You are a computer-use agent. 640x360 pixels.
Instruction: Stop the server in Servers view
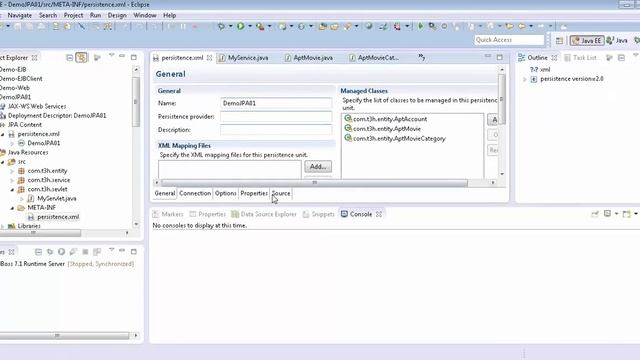coord(85,252)
